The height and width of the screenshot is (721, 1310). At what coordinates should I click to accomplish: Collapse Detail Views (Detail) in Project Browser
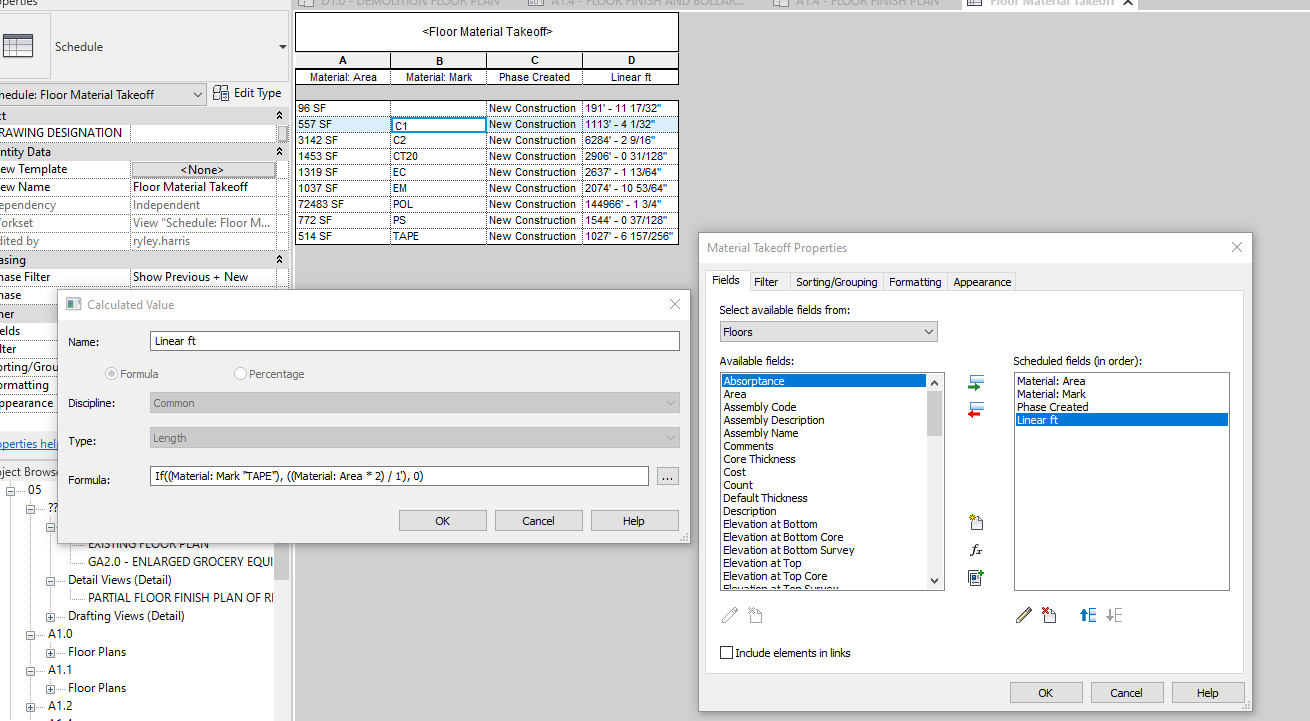click(51, 580)
